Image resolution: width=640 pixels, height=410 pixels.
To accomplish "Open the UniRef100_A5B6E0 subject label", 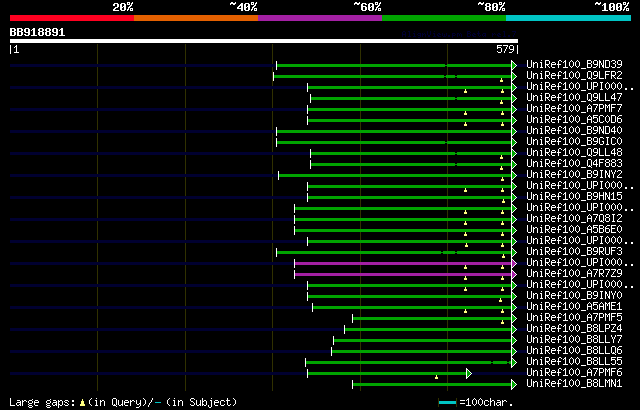I will [x=574, y=230].
